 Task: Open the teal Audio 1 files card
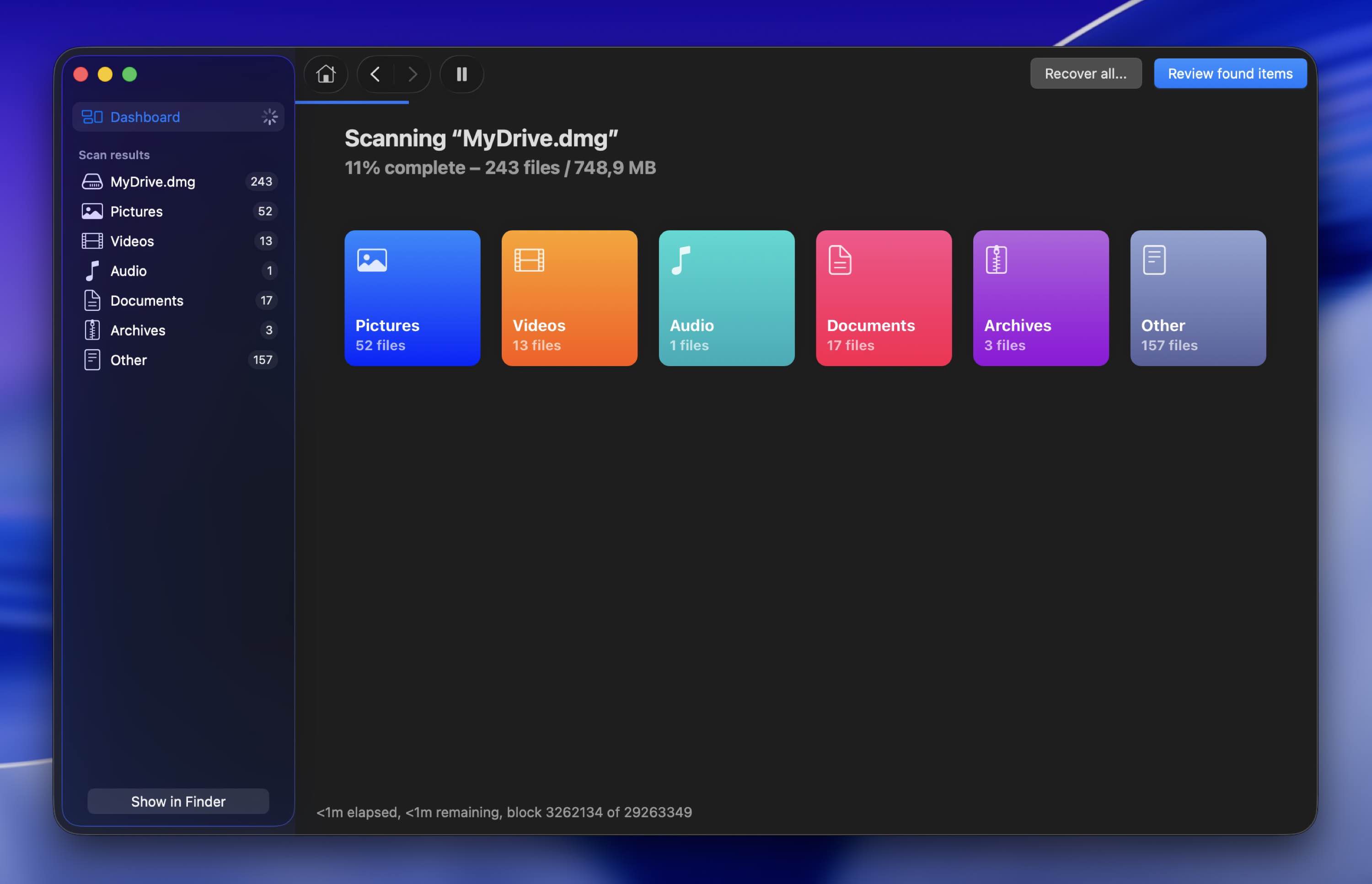[x=727, y=298]
